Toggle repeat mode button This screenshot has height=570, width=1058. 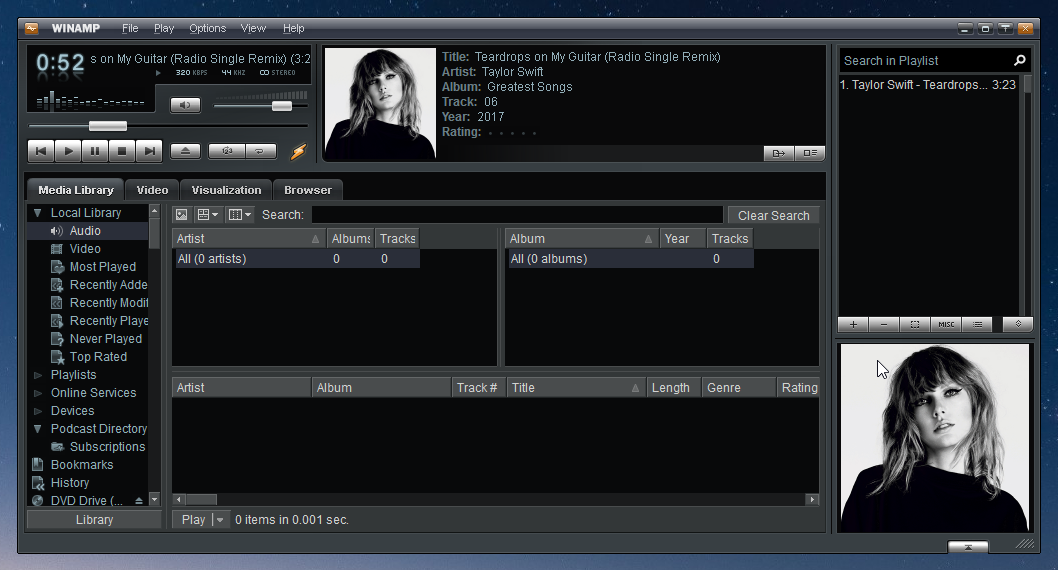260,151
